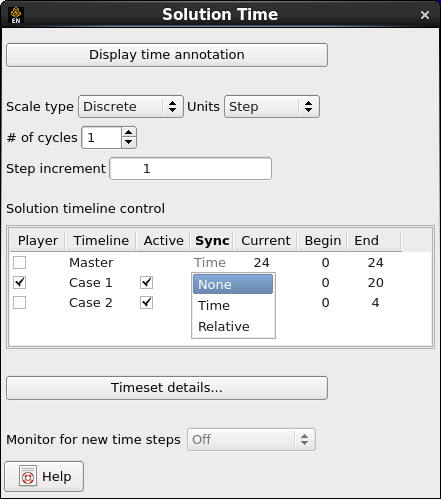Toggle the Master player checkbox
The width and height of the screenshot is (441, 499).
click(x=19, y=263)
